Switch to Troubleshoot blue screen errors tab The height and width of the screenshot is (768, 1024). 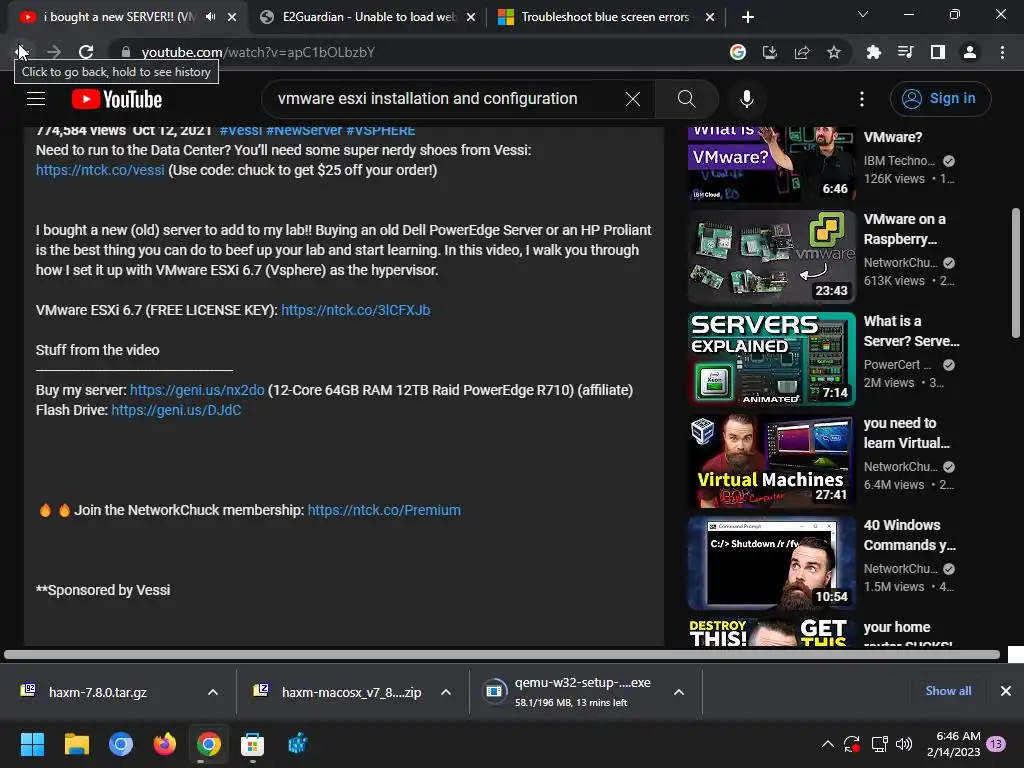[605, 17]
